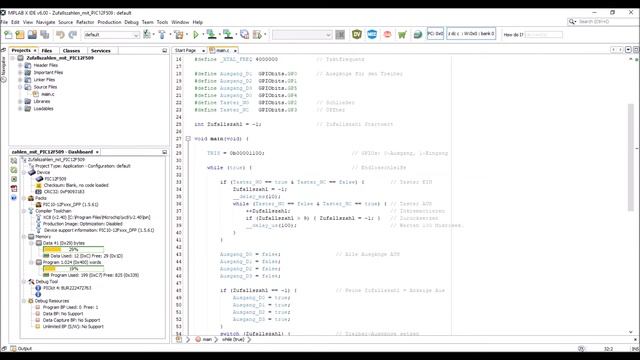The image size is (640, 360).
Task: Click the search magnifier icon
Action: 572,22
